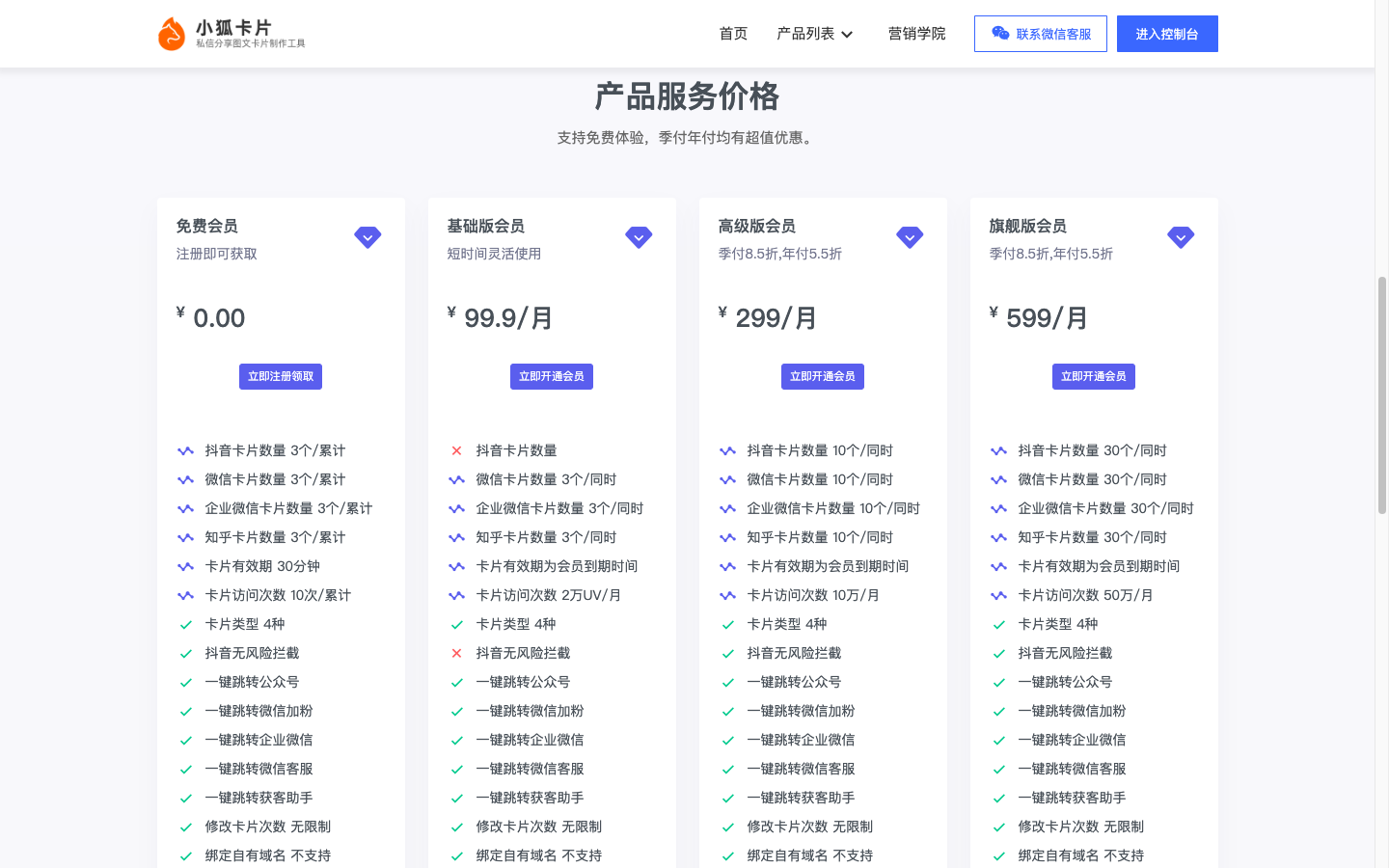This screenshot has width=1389, height=868.
Task: Open the 首页 menu item
Action: (732, 33)
